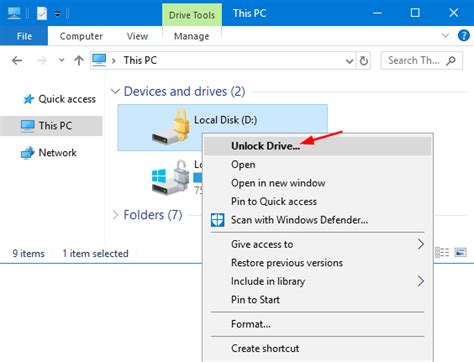This screenshot has height=362, width=474.
Task: Click the Drive Tools contextual tab
Action: [x=192, y=15]
